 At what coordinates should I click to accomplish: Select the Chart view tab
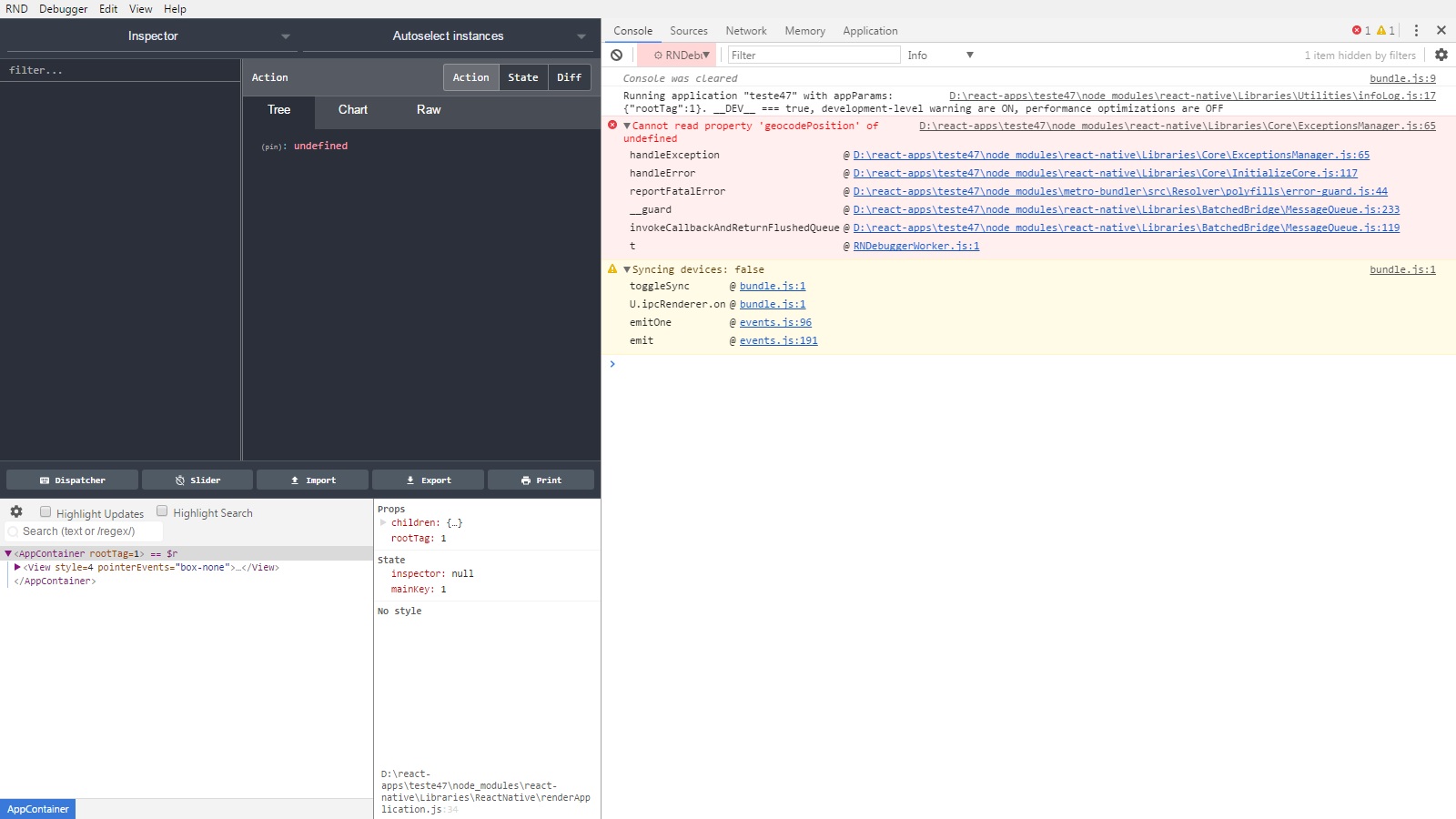[352, 110]
